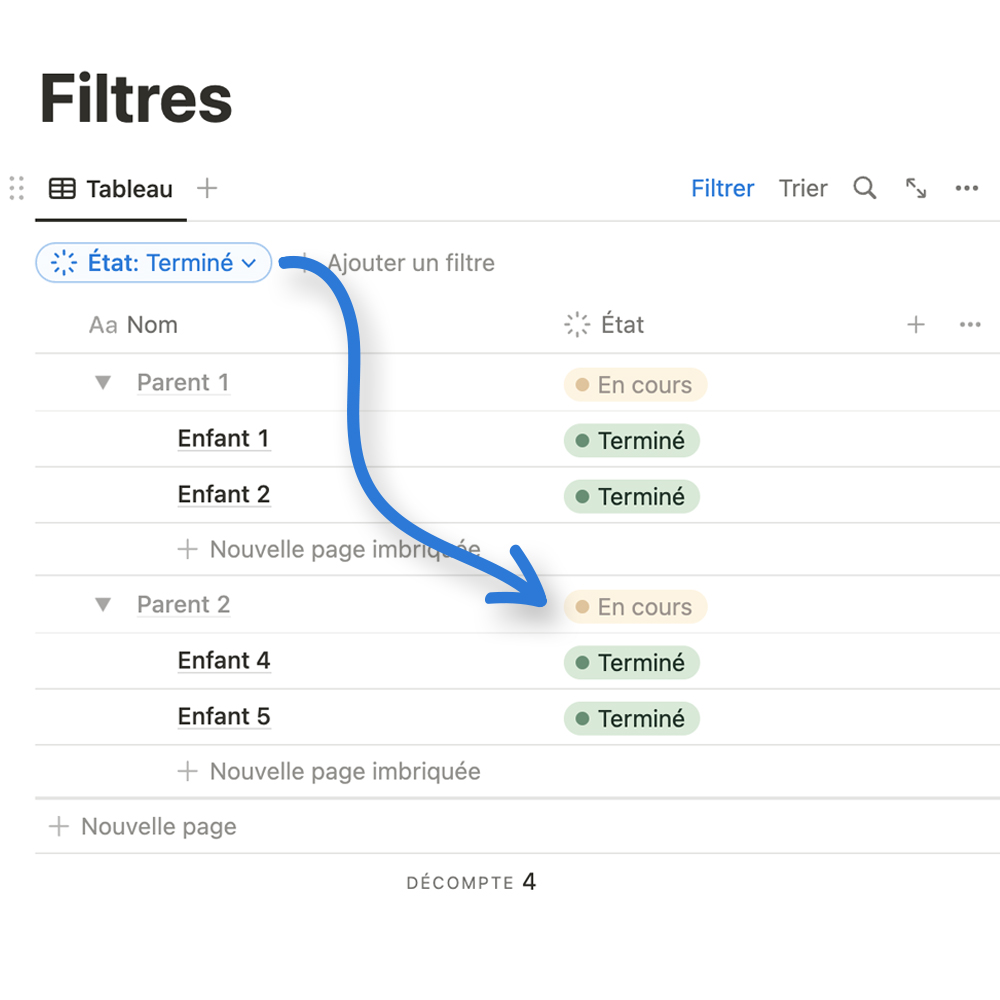Open the Trier sort option
The image size is (1000, 1000).
803,189
